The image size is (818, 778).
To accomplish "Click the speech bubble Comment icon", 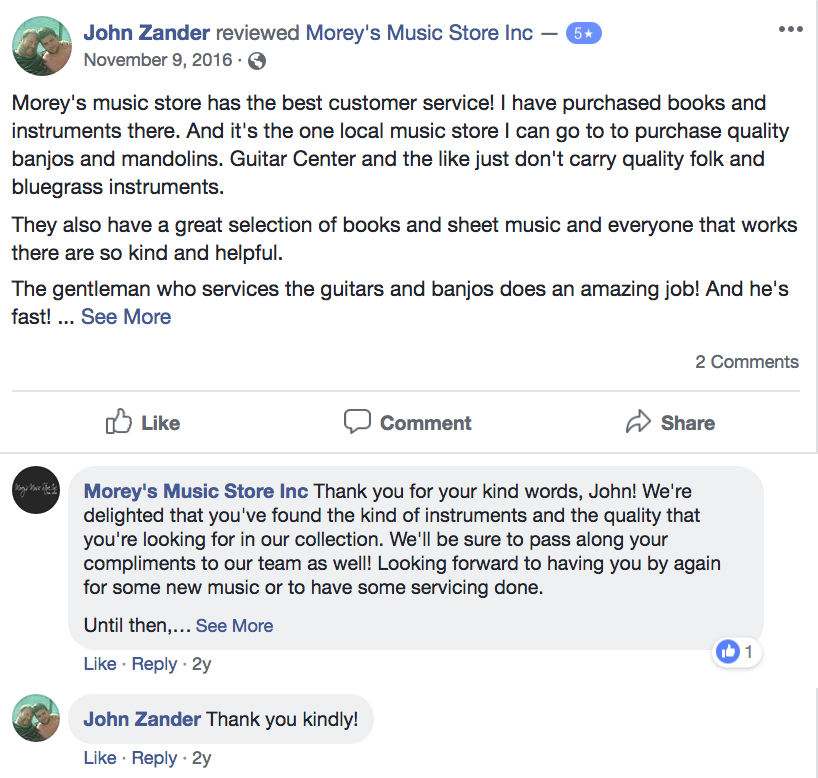I will tap(357, 422).
